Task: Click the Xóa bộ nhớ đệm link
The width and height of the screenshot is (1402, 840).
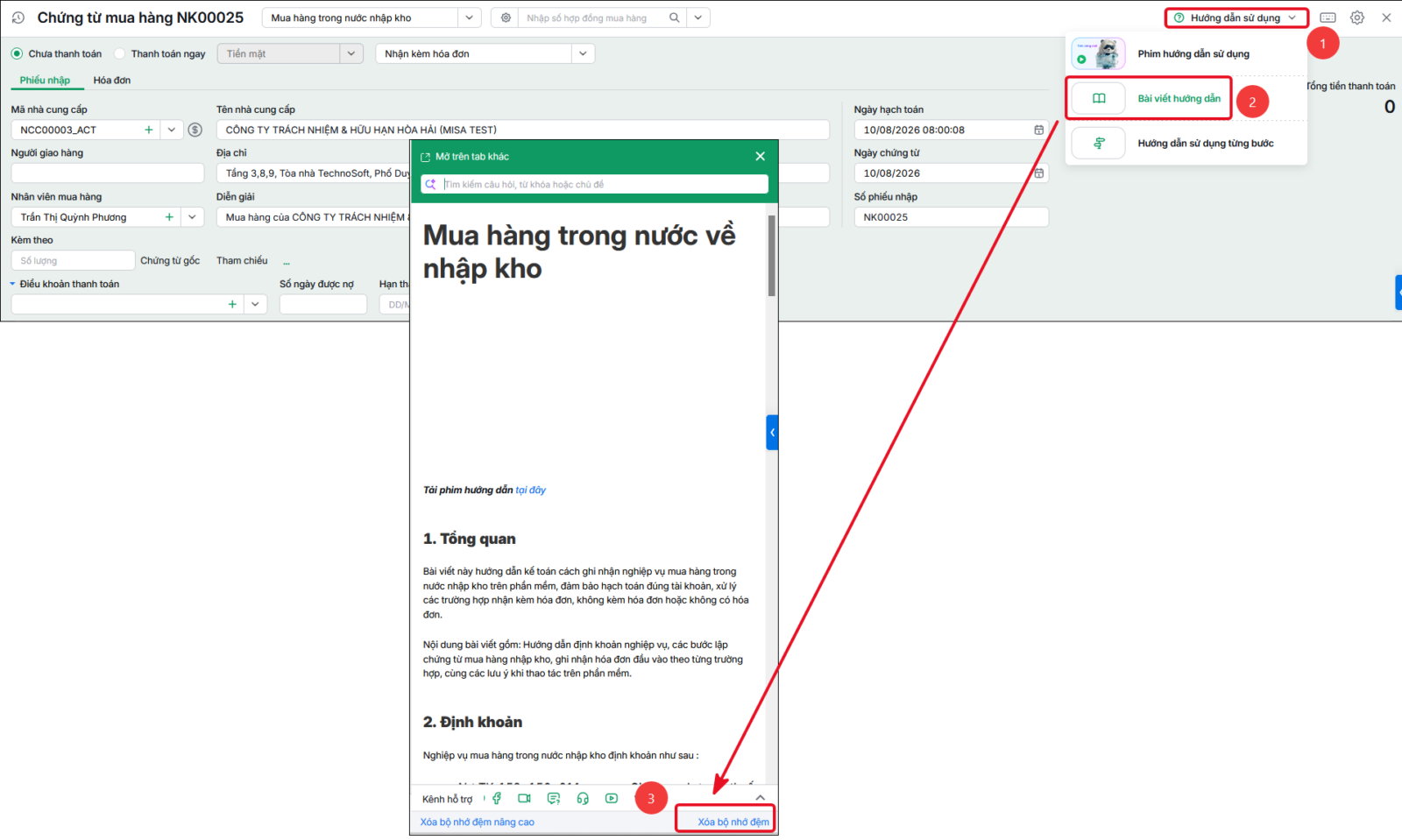Action: pyautogui.click(x=733, y=822)
